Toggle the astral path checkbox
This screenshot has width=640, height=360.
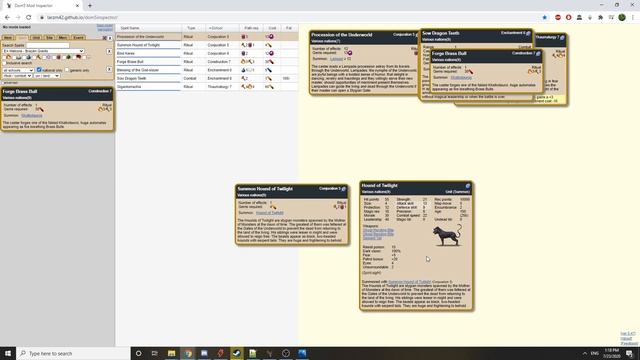tap(44, 57)
